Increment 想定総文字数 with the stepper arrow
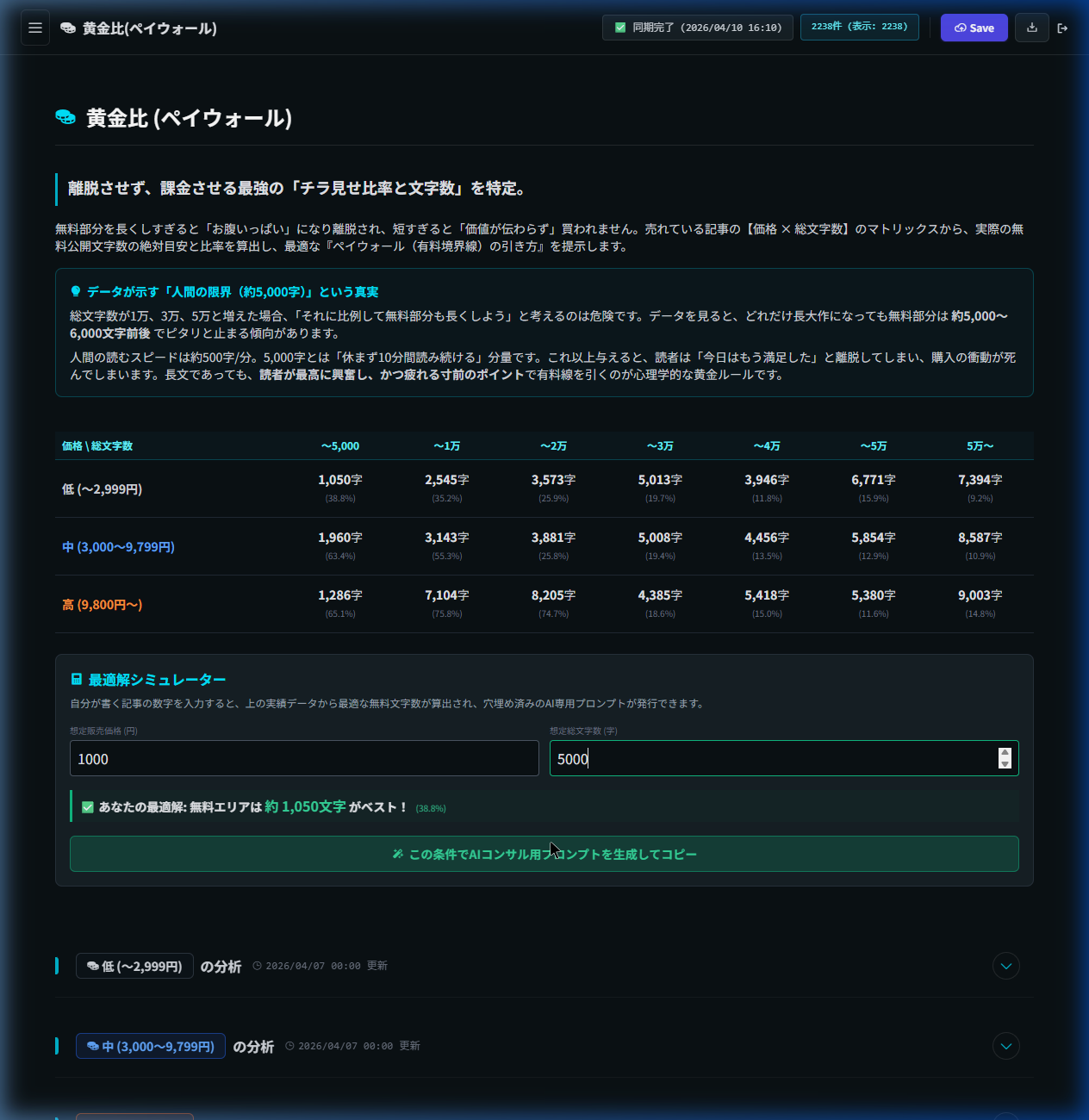 pos(1004,754)
